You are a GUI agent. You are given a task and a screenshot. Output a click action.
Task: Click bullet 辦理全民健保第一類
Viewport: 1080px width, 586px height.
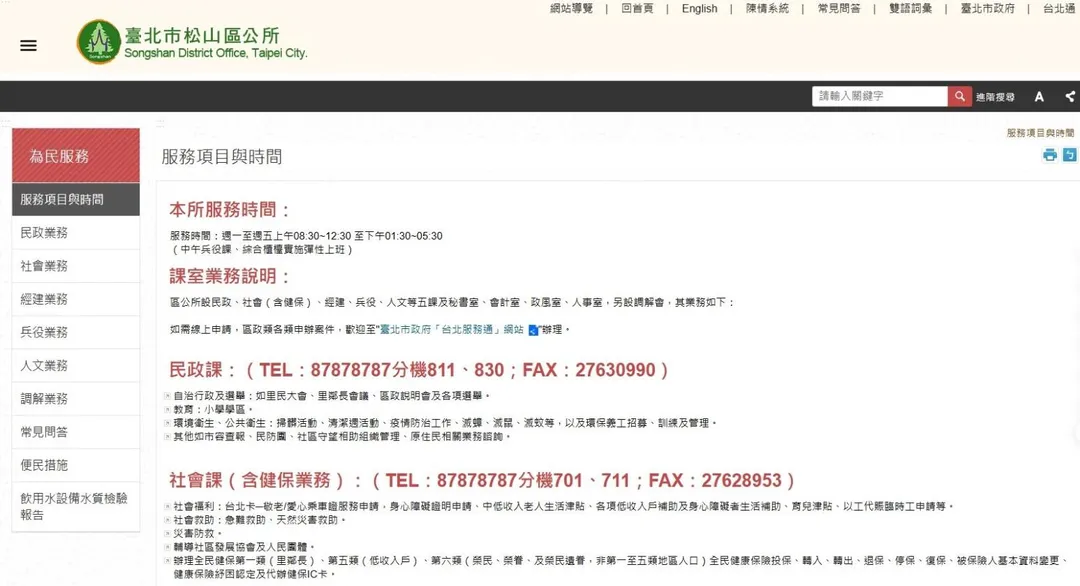(620, 567)
